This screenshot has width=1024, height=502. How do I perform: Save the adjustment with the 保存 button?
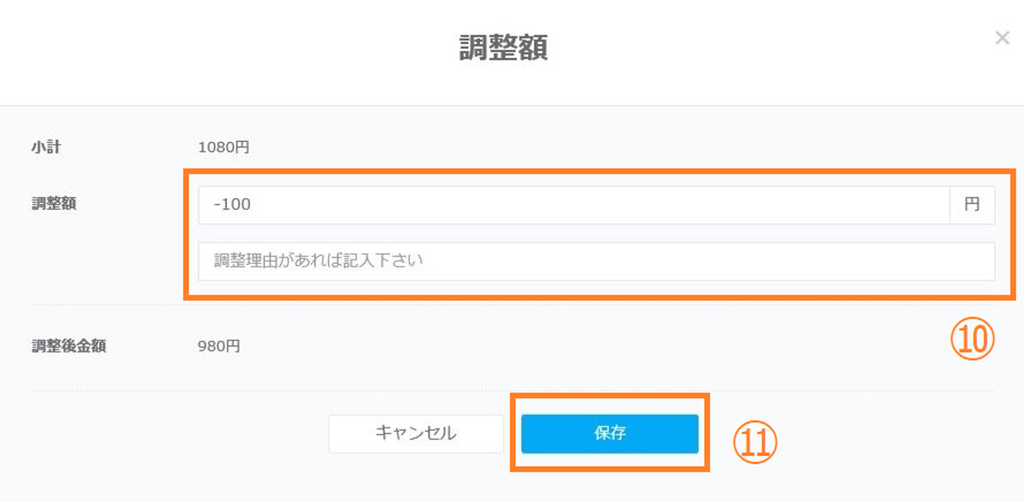[609, 434]
